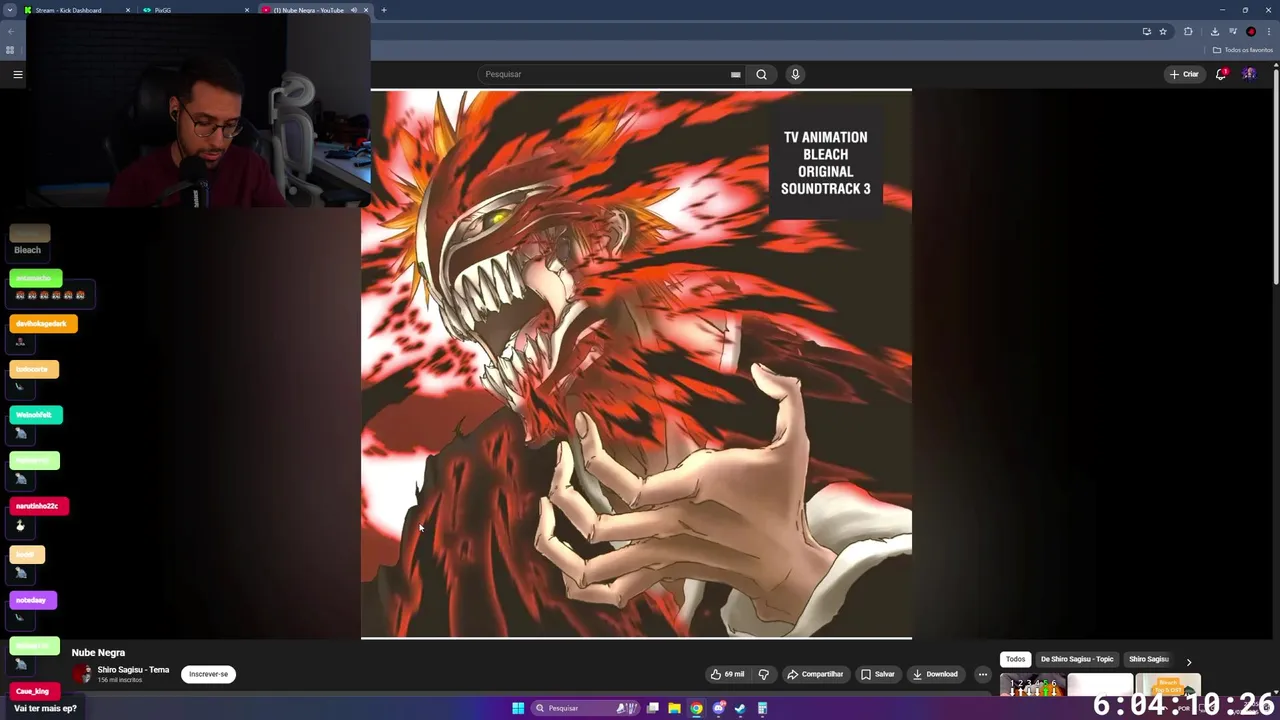Click the YouTube Pesquisar search field
The image size is (1280, 720).
coord(612,74)
